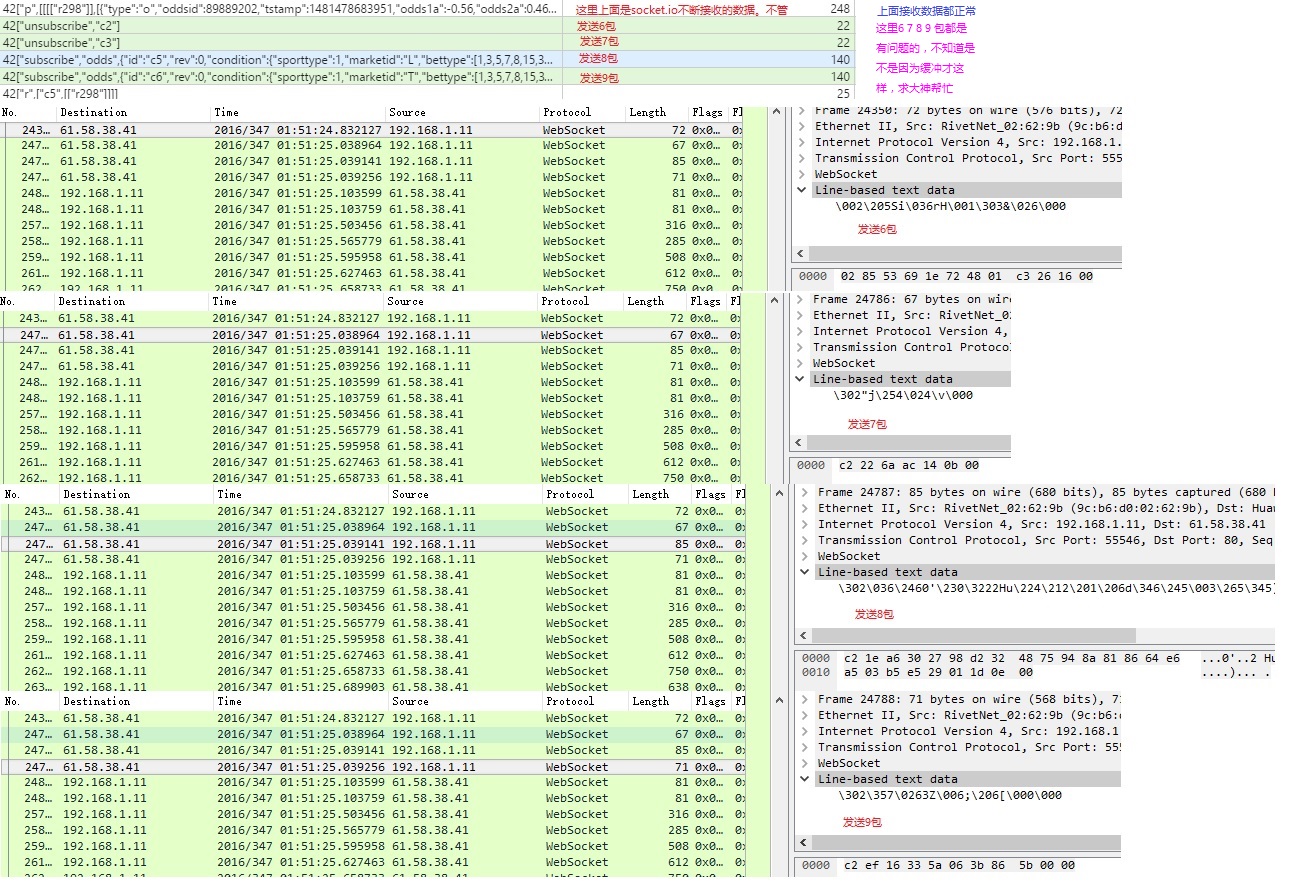The image size is (1295, 887).
Task: Click horizontal scrollbar thumb under Frame 24787 details
Action: coord(974,635)
